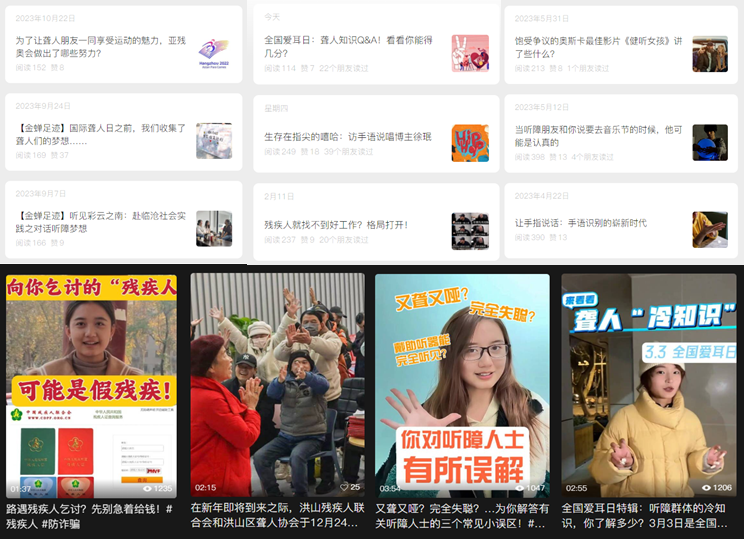744x539 pixels.
Task: Select the article 让手指说话：手语识别的崭新时代
Action: tap(580, 223)
